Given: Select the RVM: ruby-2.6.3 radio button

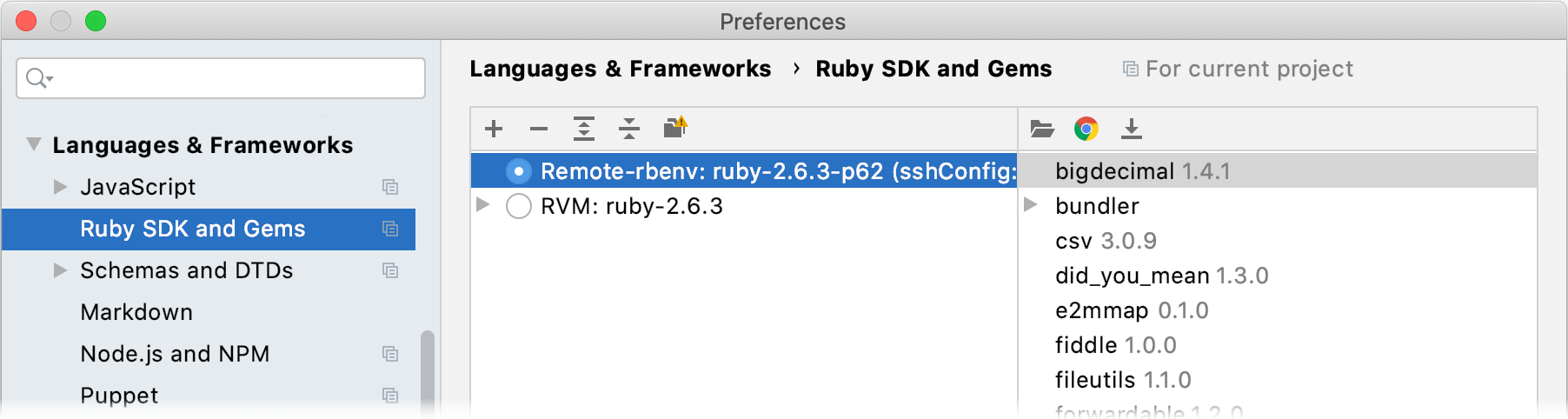Looking at the screenshot, I should (x=519, y=206).
